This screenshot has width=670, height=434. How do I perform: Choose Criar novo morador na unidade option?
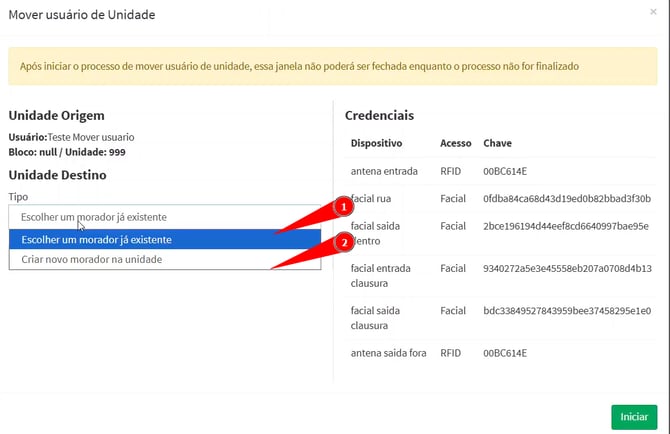[x=165, y=260]
